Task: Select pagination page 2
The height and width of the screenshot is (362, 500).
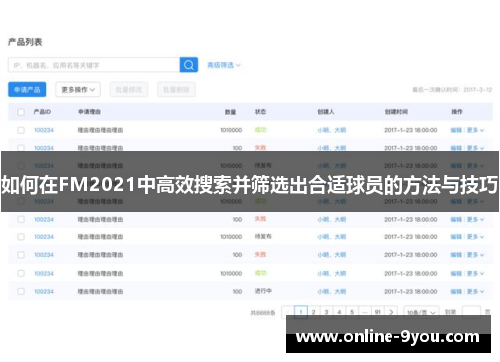Action: pos(313,312)
